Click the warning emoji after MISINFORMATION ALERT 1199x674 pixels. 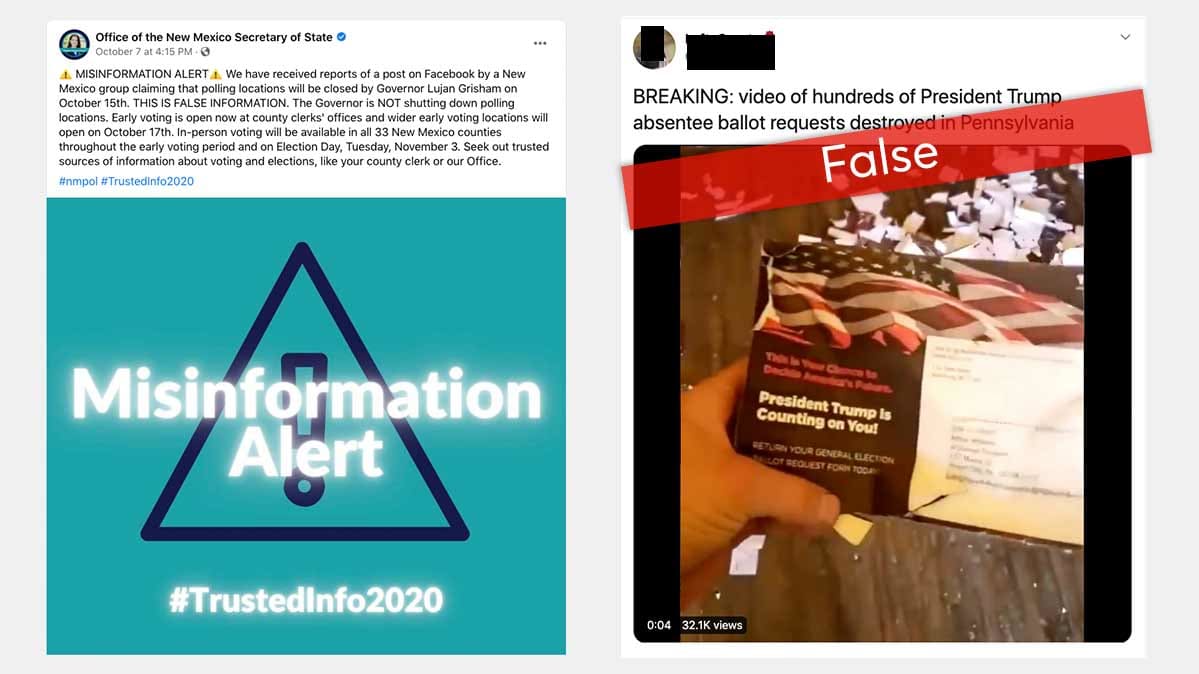pyautogui.click(x=216, y=74)
